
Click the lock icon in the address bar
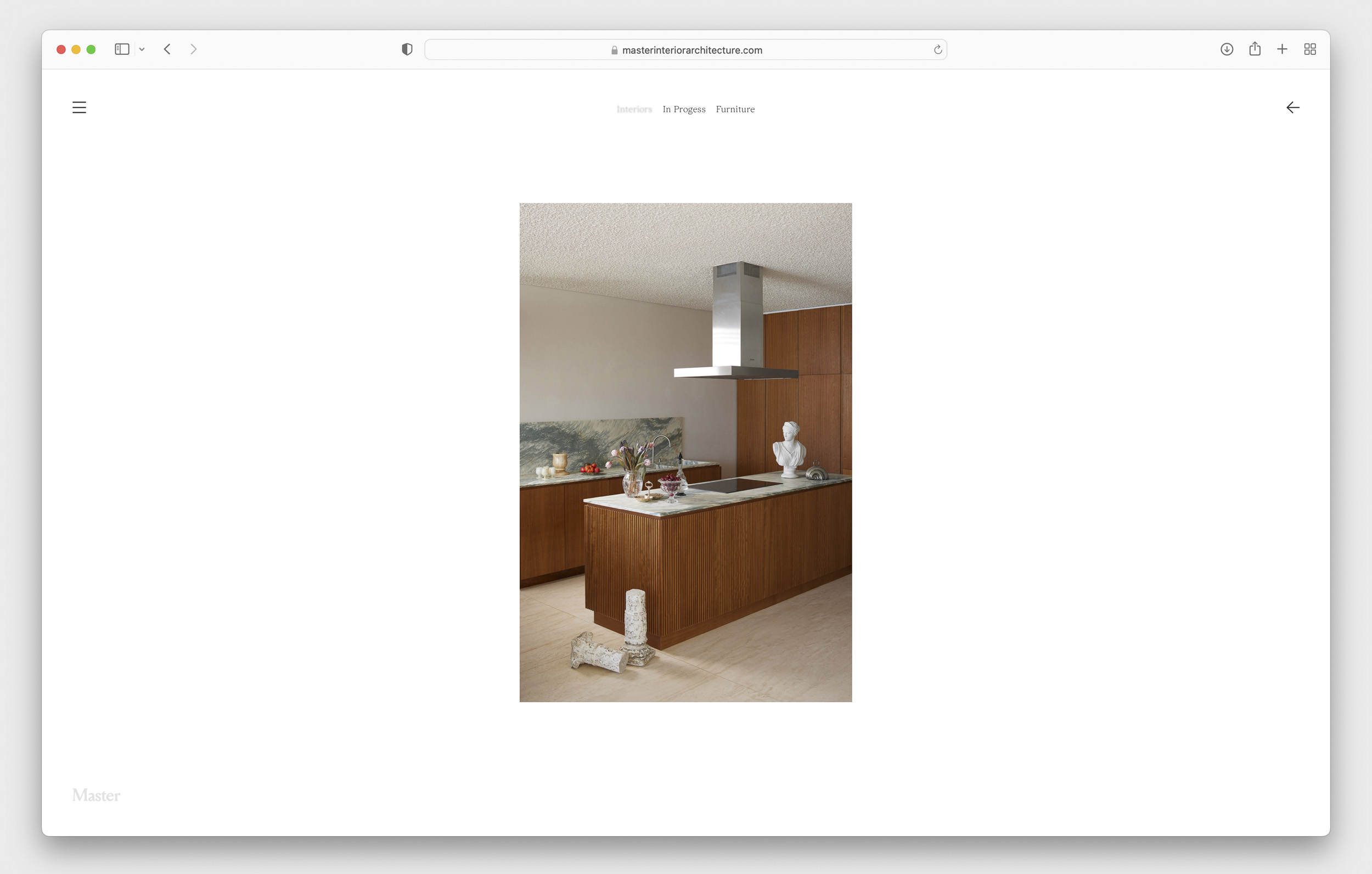tap(614, 50)
